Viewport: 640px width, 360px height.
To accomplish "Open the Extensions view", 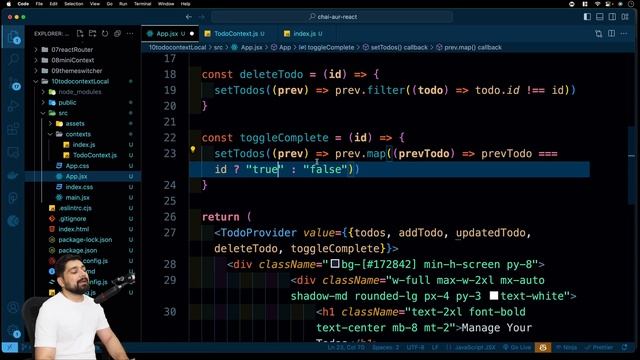I will click(13, 129).
